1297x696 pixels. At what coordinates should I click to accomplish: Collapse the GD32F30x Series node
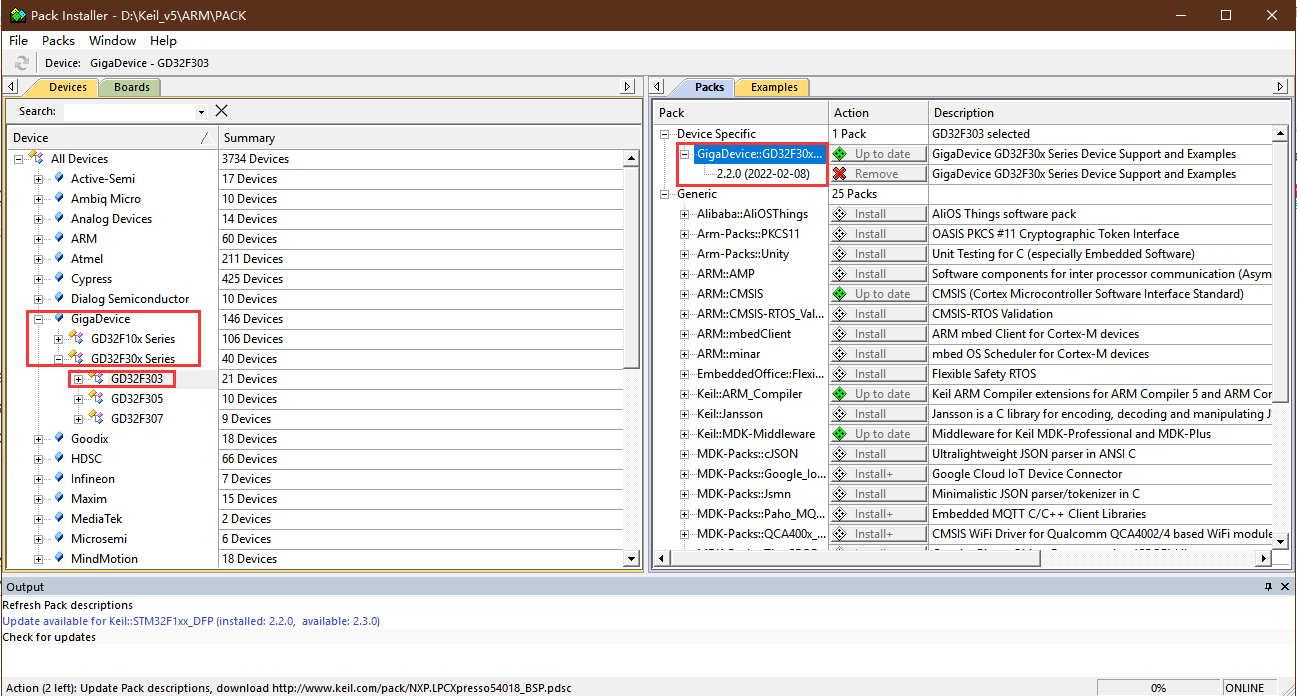pos(59,359)
